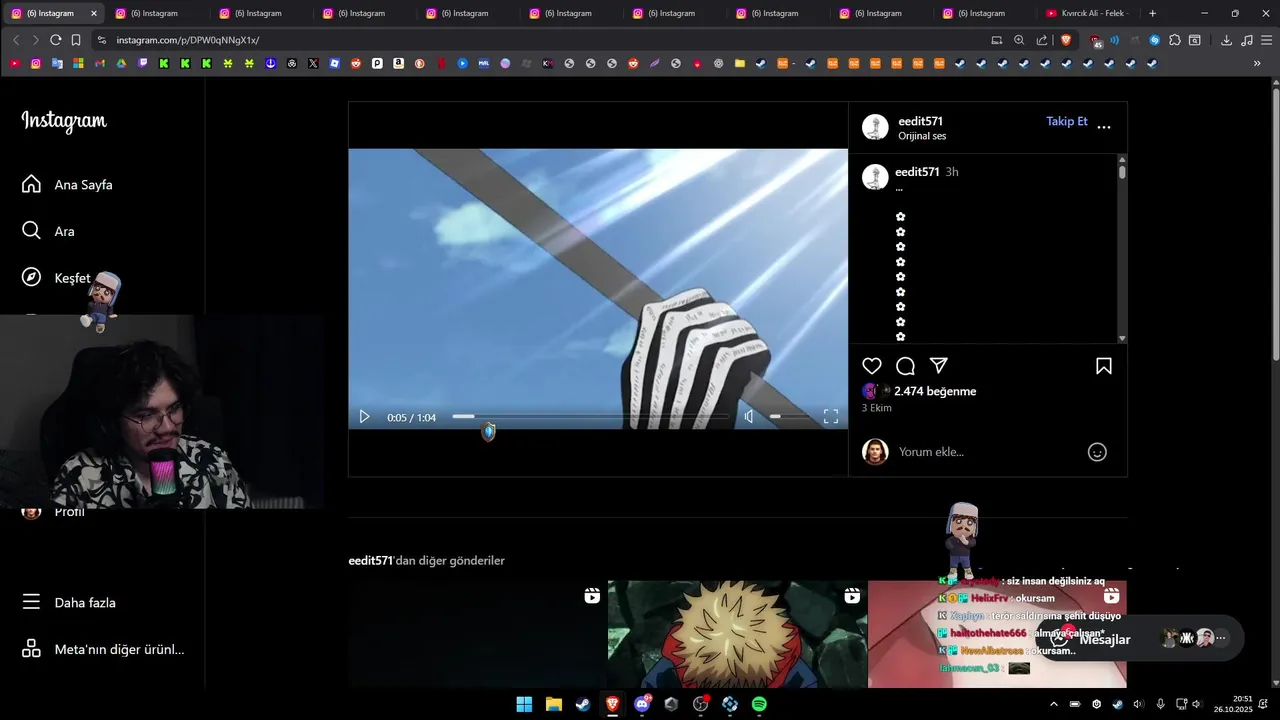Open Amazon bookmark in bookmarks bar
This screenshot has height=720, width=1280.
tap(398, 63)
